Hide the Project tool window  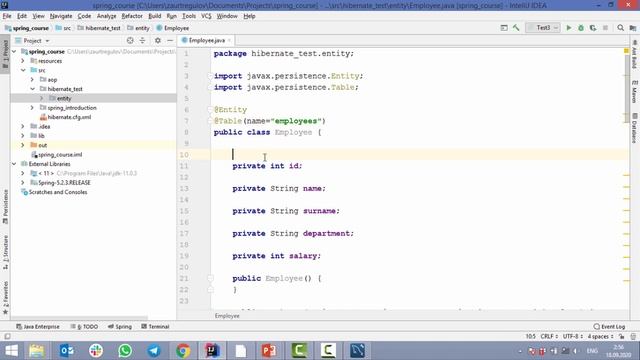click(x=170, y=40)
